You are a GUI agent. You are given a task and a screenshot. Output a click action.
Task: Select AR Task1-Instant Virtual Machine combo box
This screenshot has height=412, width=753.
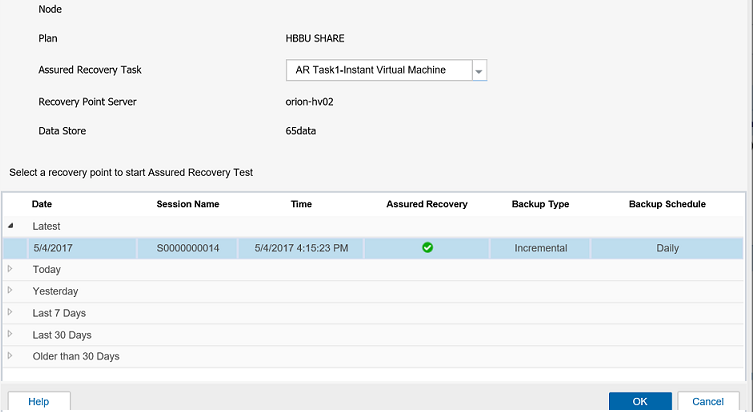(386, 70)
